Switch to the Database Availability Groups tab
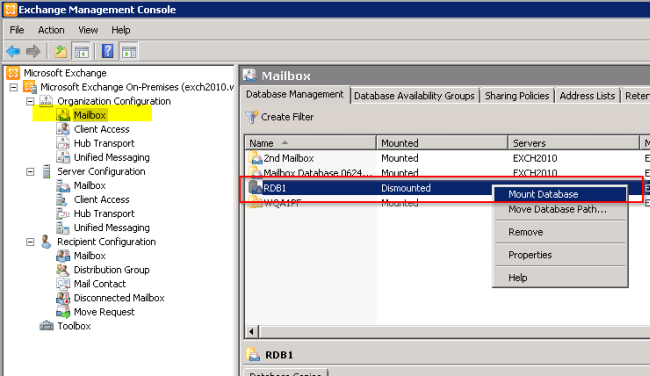Viewport: 650px width, 376px height. (414, 96)
